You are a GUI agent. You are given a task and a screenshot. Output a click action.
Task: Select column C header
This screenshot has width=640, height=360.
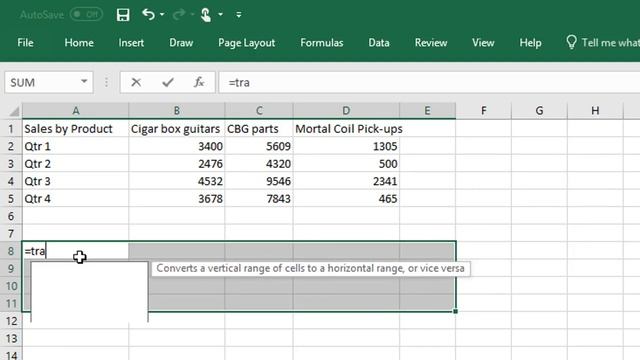click(x=259, y=111)
